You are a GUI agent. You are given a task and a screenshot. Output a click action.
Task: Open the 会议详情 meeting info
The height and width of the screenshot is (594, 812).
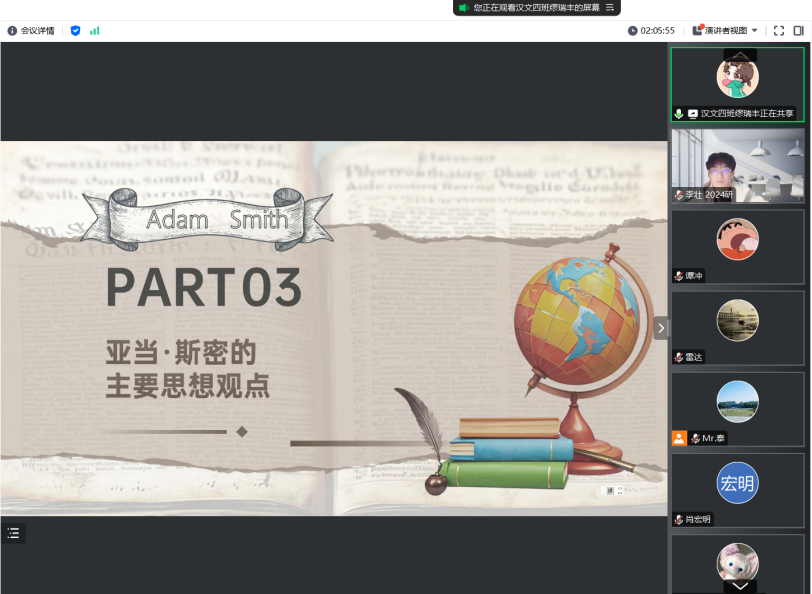(x=31, y=31)
